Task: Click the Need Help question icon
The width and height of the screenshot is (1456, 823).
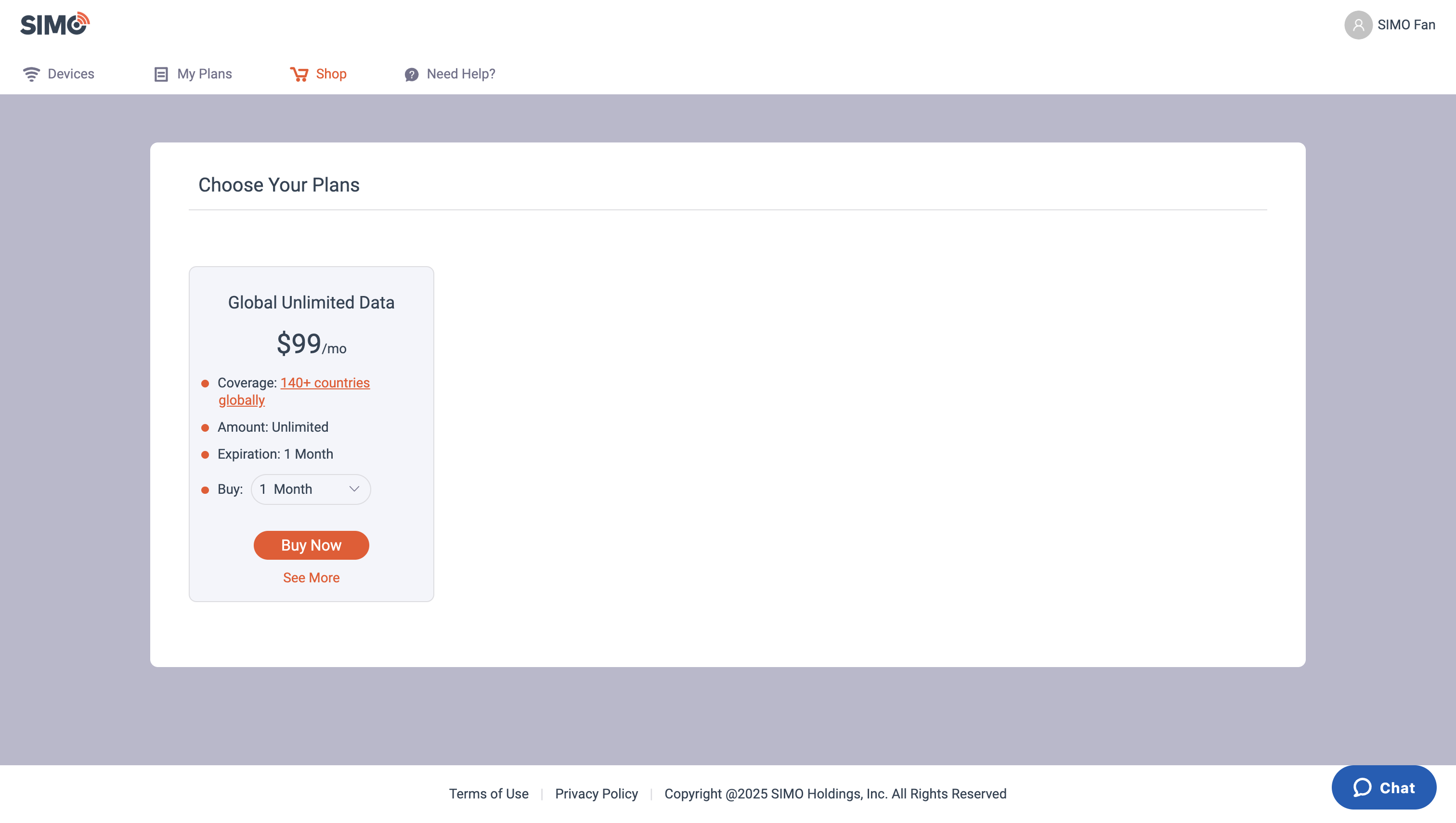Action: tap(412, 75)
